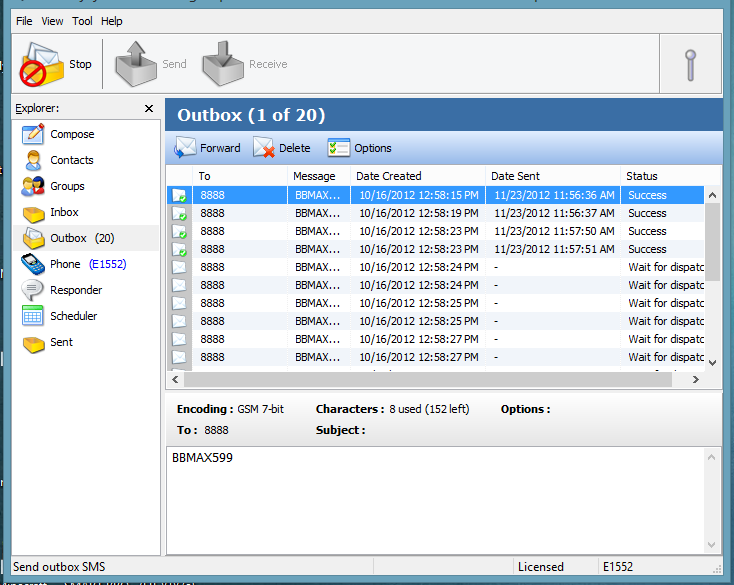This screenshot has width=734, height=585.
Task: Click the pin icon in toolbar
Action: (689, 65)
